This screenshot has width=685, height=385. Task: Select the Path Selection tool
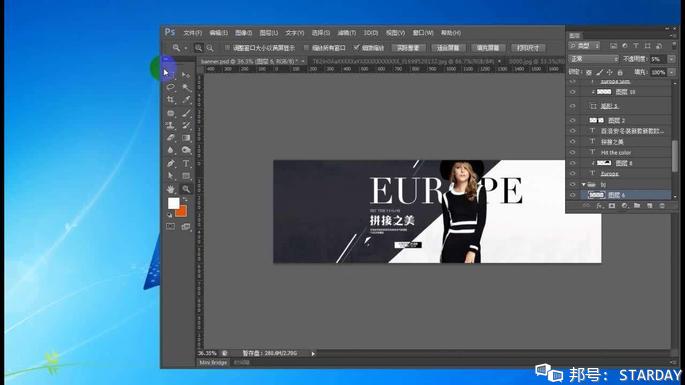click(x=170, y=176)
